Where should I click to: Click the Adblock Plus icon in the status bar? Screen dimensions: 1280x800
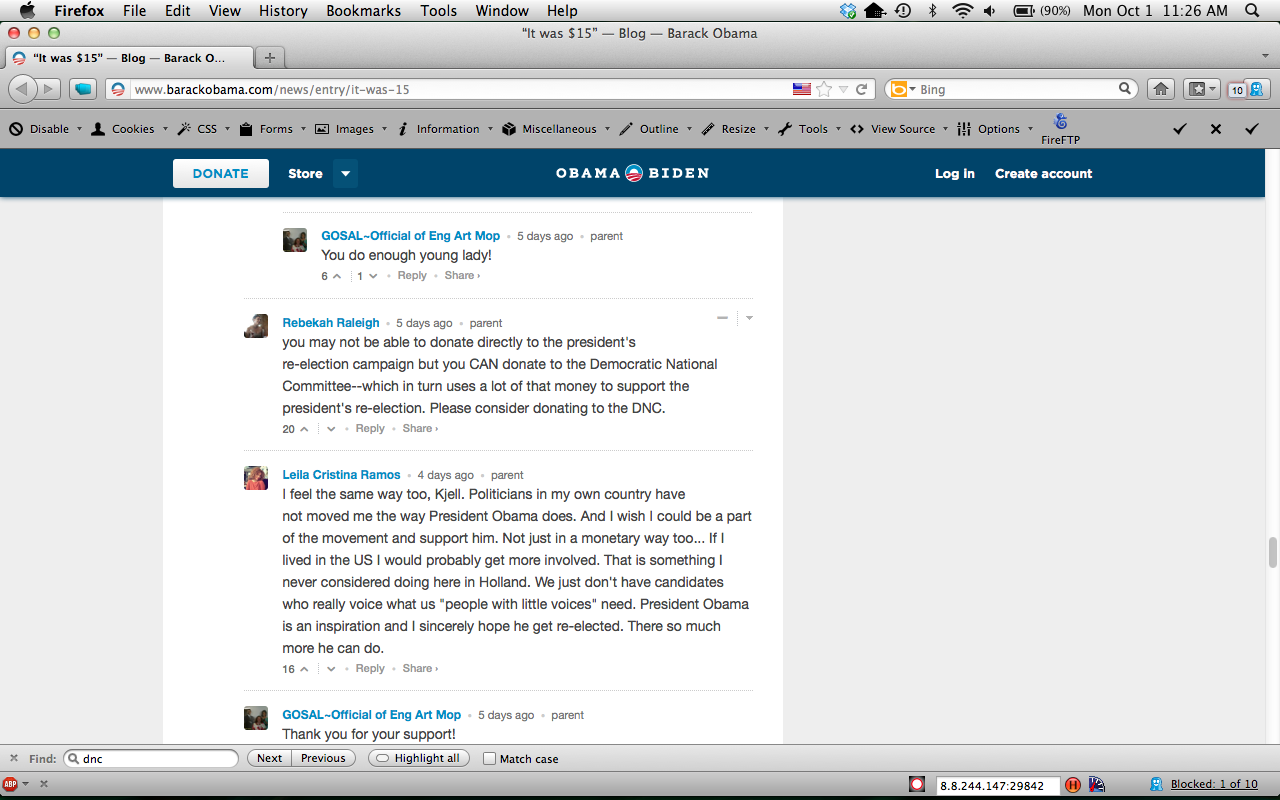(x=10, y=784)
